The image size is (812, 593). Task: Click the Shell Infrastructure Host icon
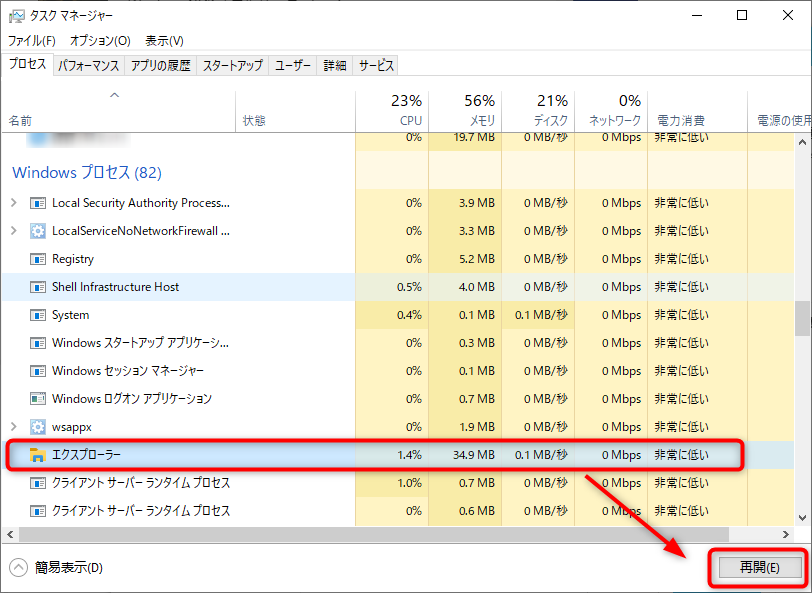(38, 287)
